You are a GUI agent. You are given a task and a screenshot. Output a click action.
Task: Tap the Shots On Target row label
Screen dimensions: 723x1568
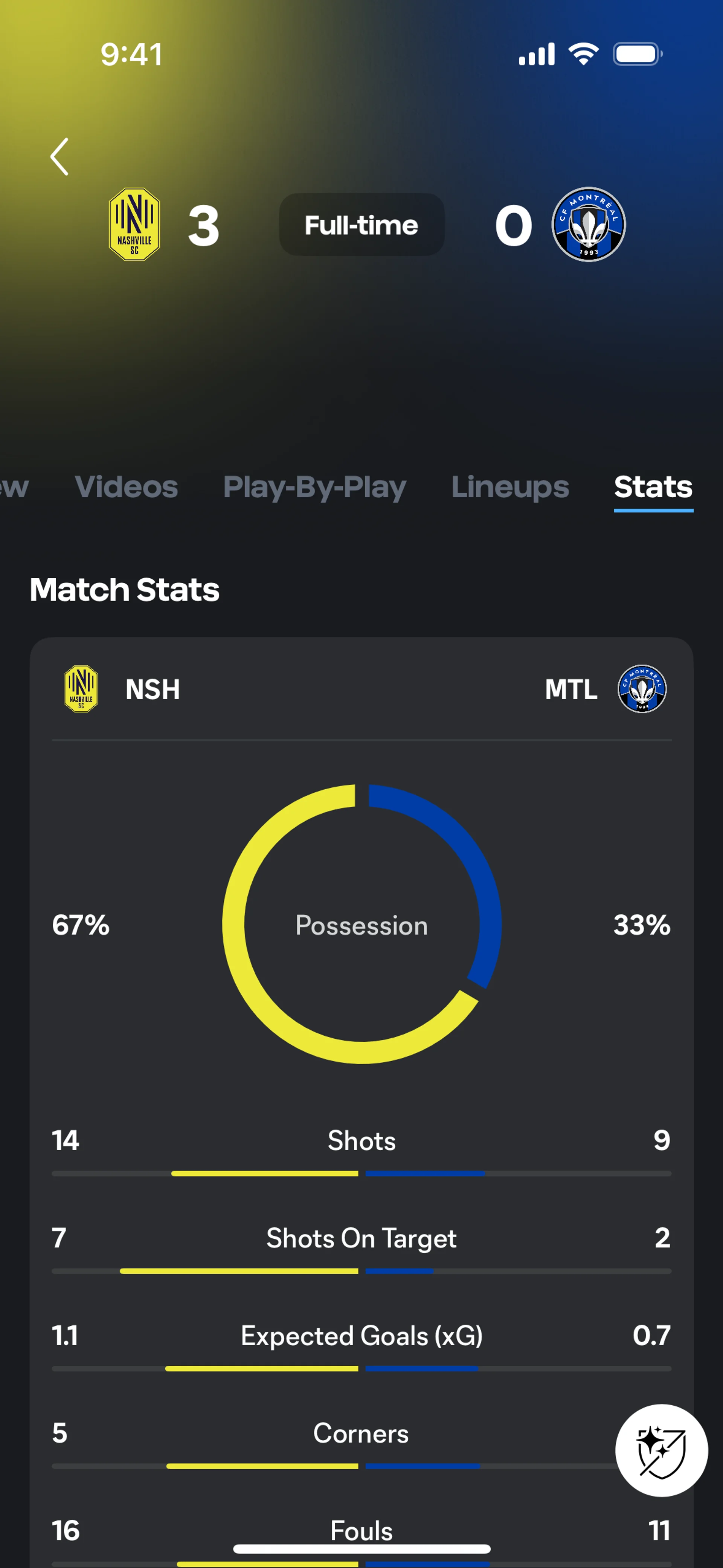tap(361, 1238)
